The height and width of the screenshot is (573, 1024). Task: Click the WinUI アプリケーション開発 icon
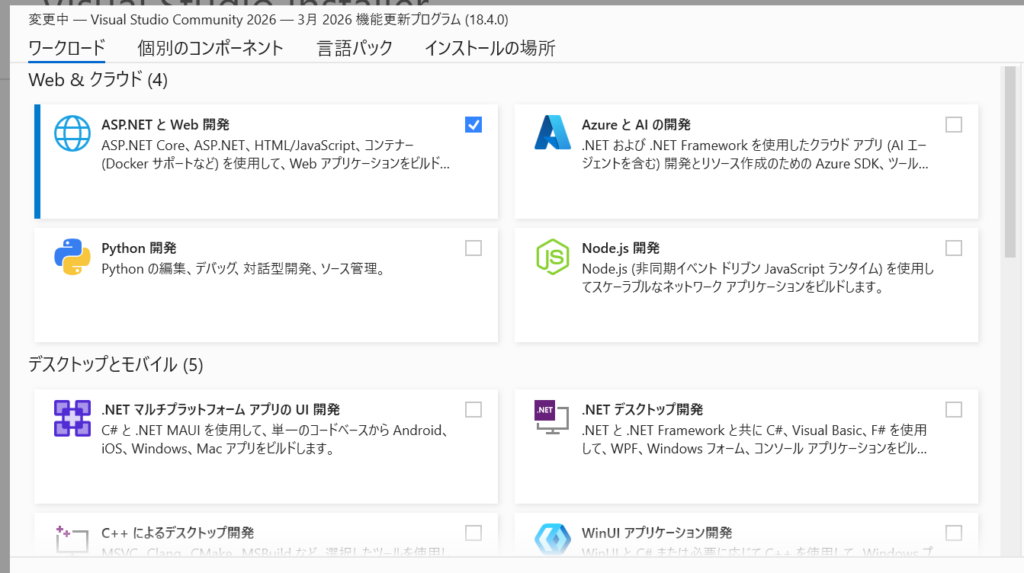pos(552,538)
